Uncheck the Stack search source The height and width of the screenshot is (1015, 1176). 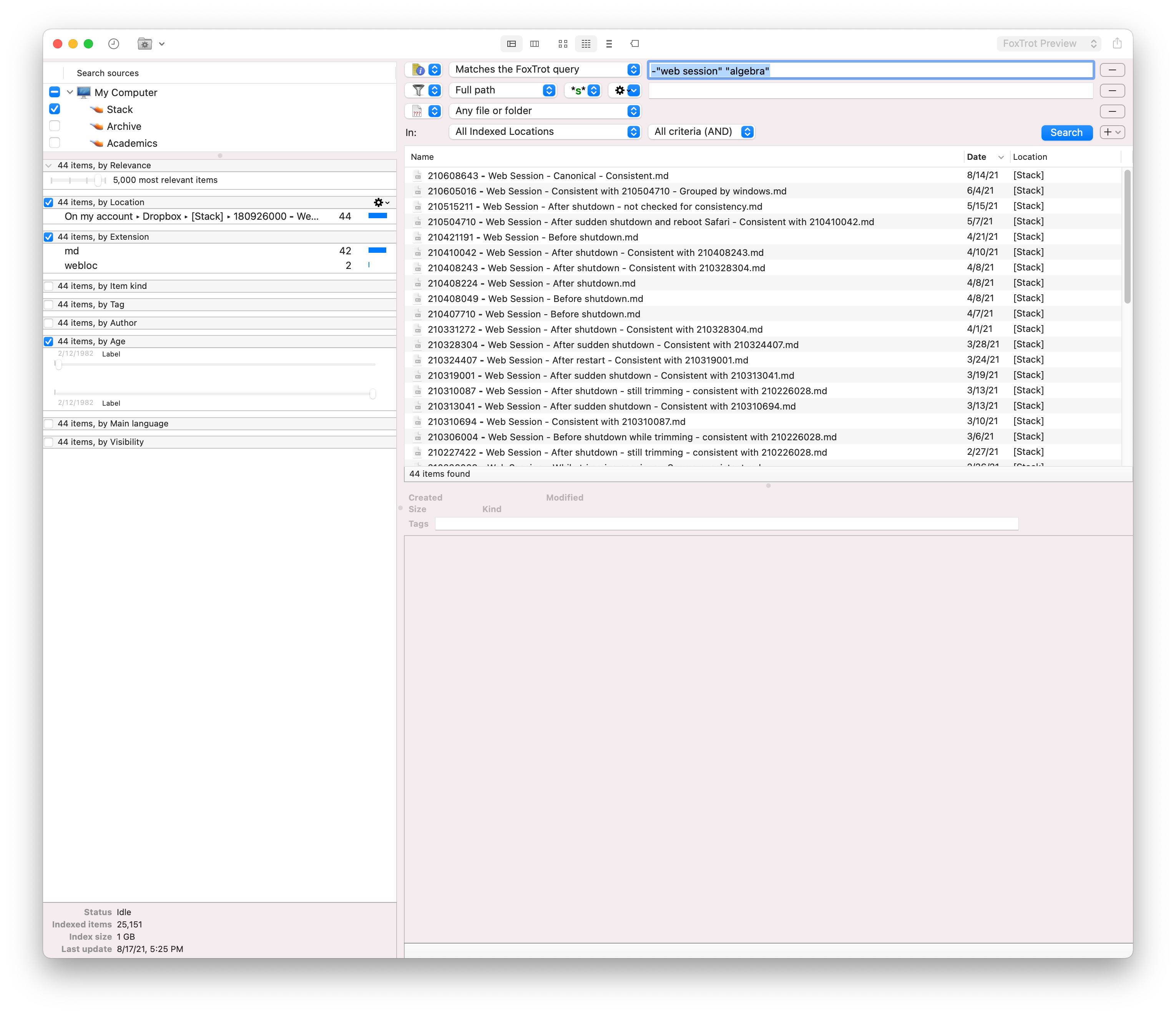click(x=55, y=109)
